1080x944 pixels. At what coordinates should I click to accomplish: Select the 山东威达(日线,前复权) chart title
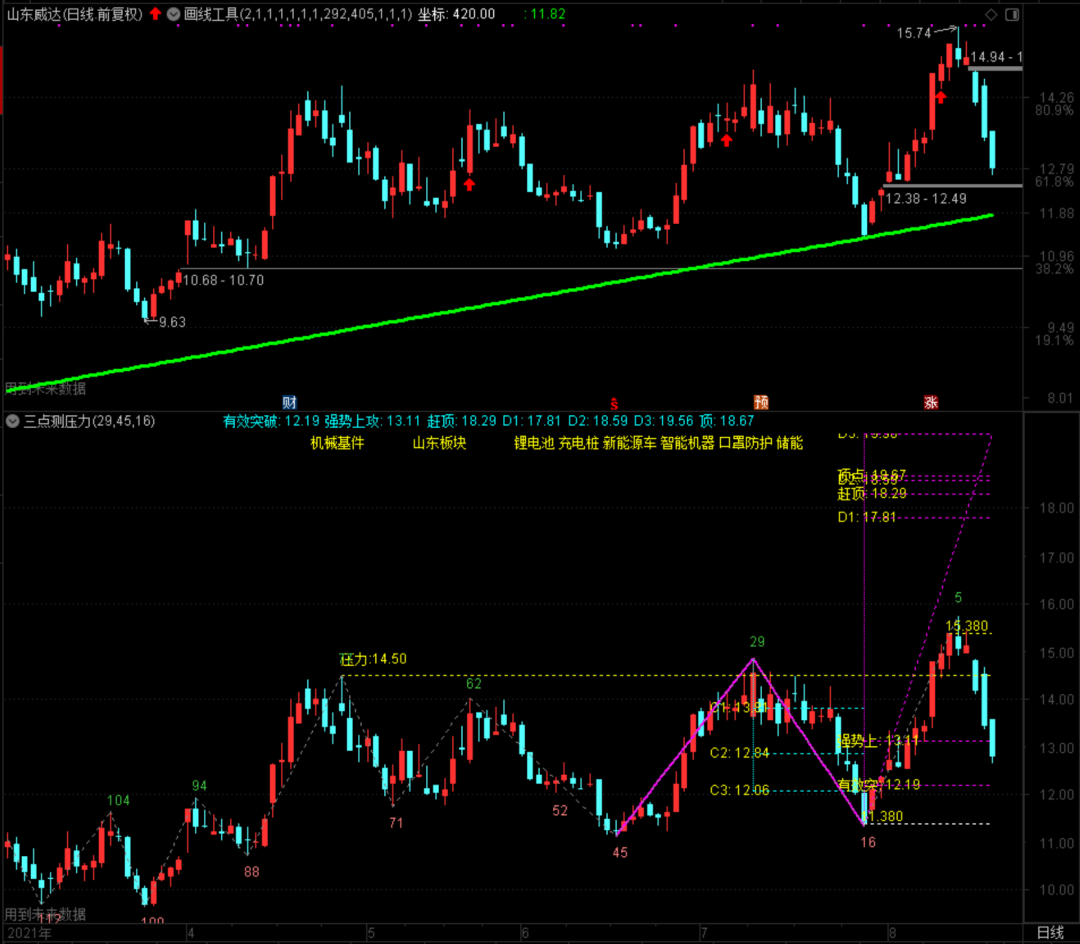pos(75,14)
